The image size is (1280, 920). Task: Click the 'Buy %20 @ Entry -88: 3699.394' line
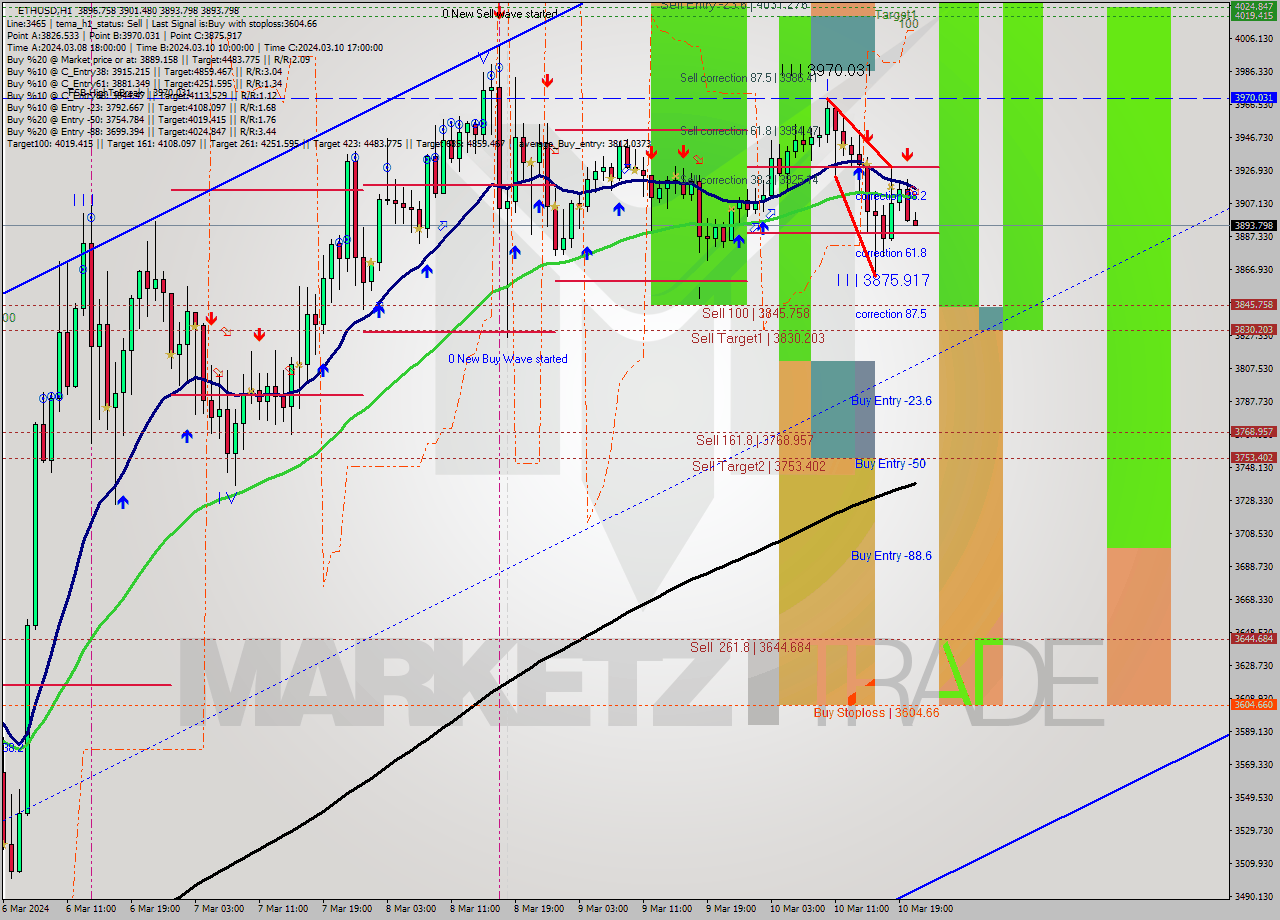[141, 132]
